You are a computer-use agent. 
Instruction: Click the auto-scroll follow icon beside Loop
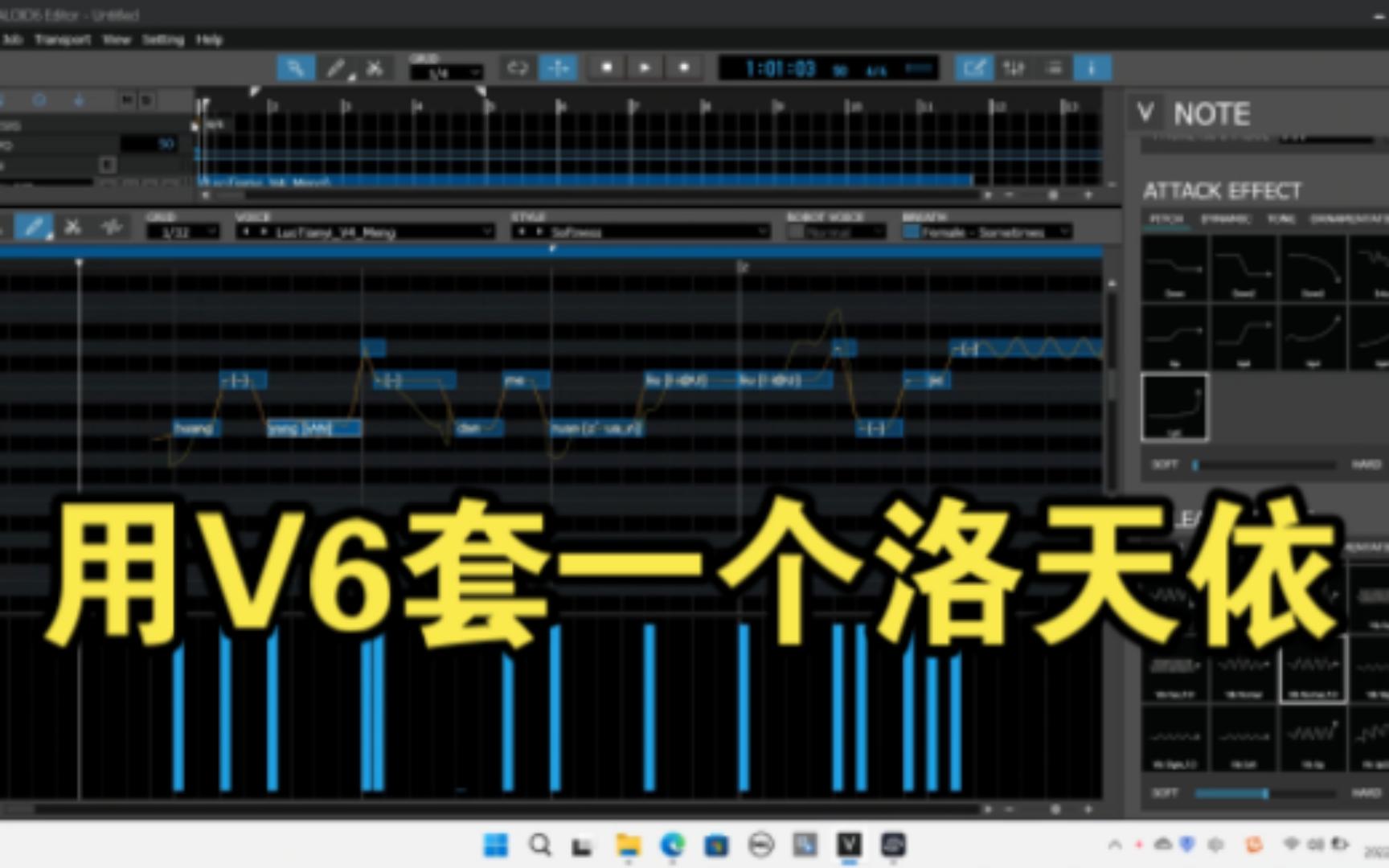559,68
